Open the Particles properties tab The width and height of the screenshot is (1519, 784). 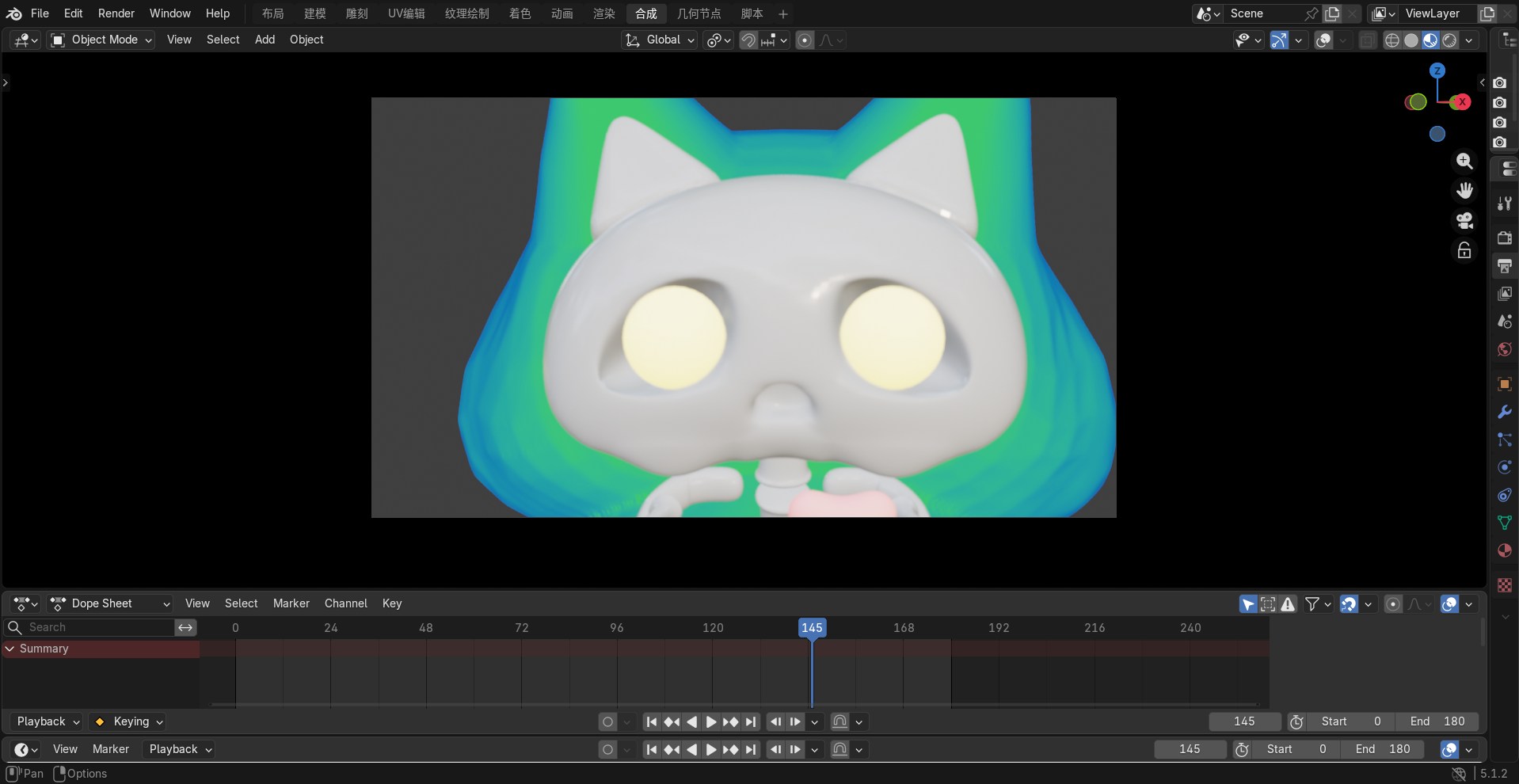click(1505, 440)
